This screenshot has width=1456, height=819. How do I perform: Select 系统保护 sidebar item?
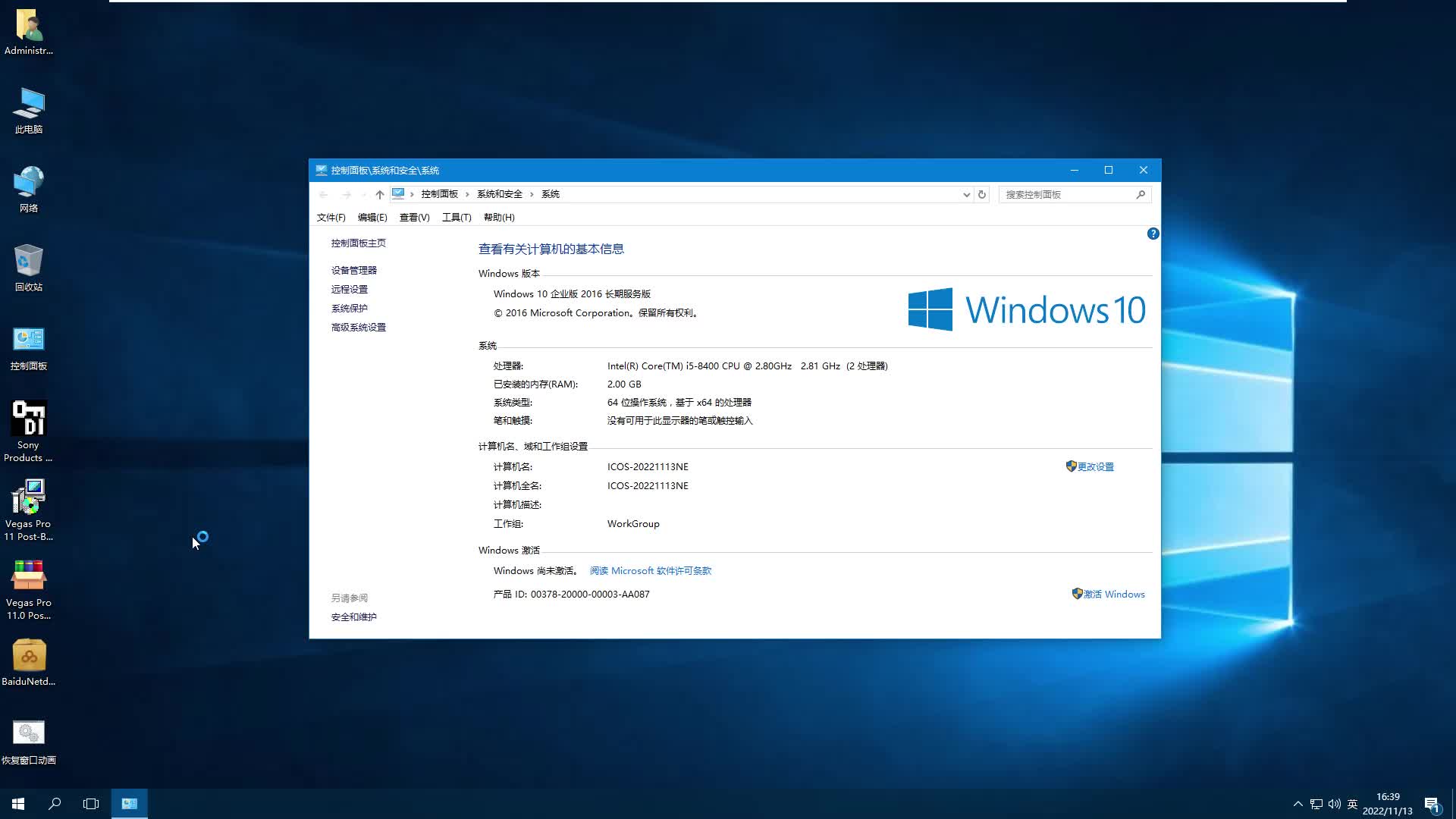tap(349, 308)
